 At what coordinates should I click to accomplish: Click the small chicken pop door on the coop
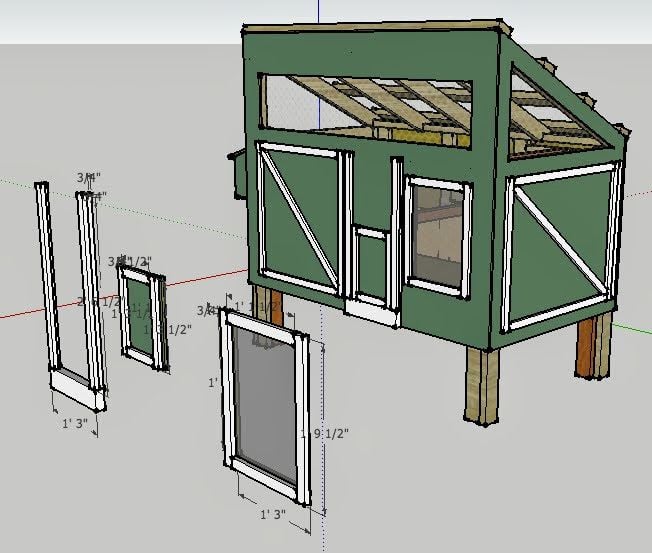coord(372,266)
